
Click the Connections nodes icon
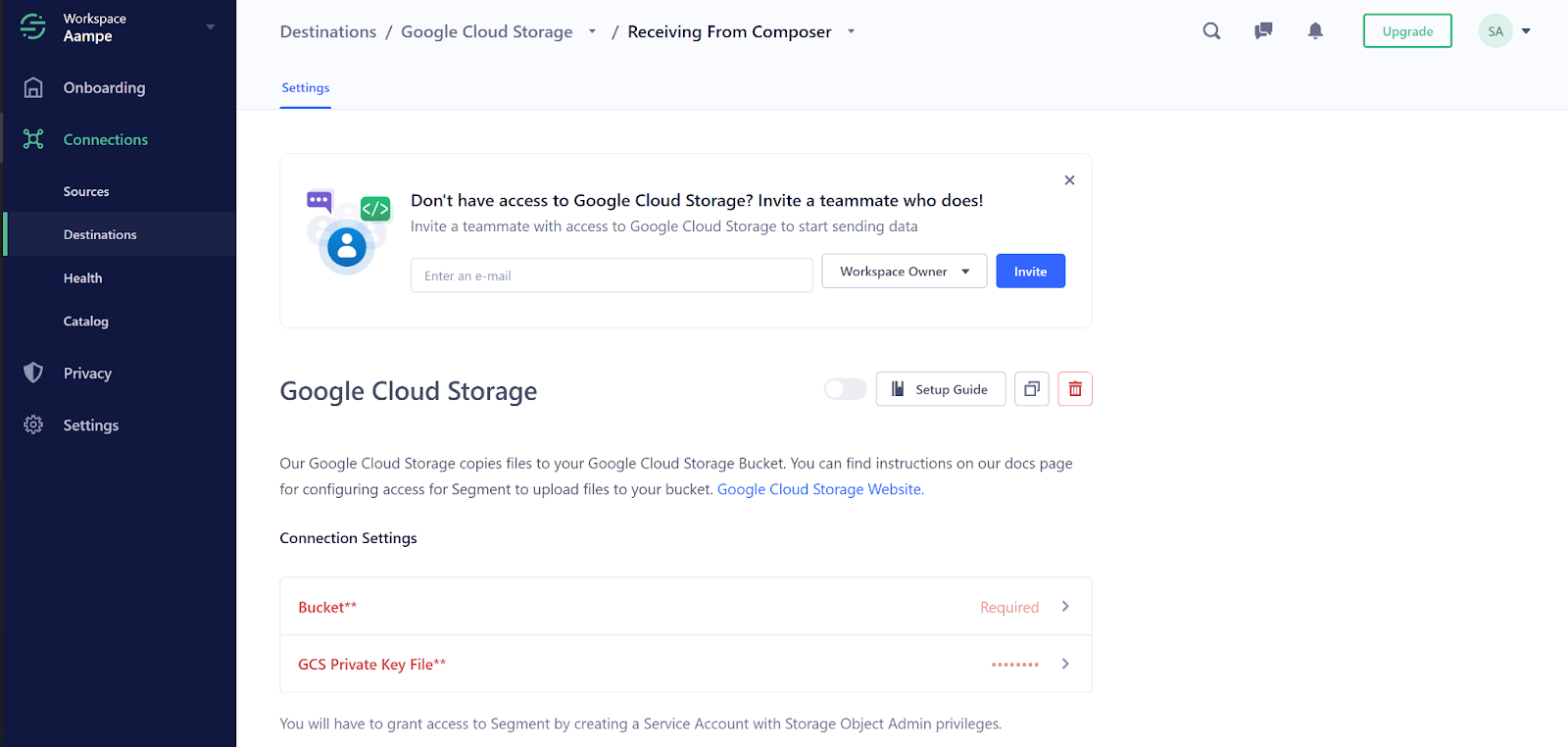(33, 139)
